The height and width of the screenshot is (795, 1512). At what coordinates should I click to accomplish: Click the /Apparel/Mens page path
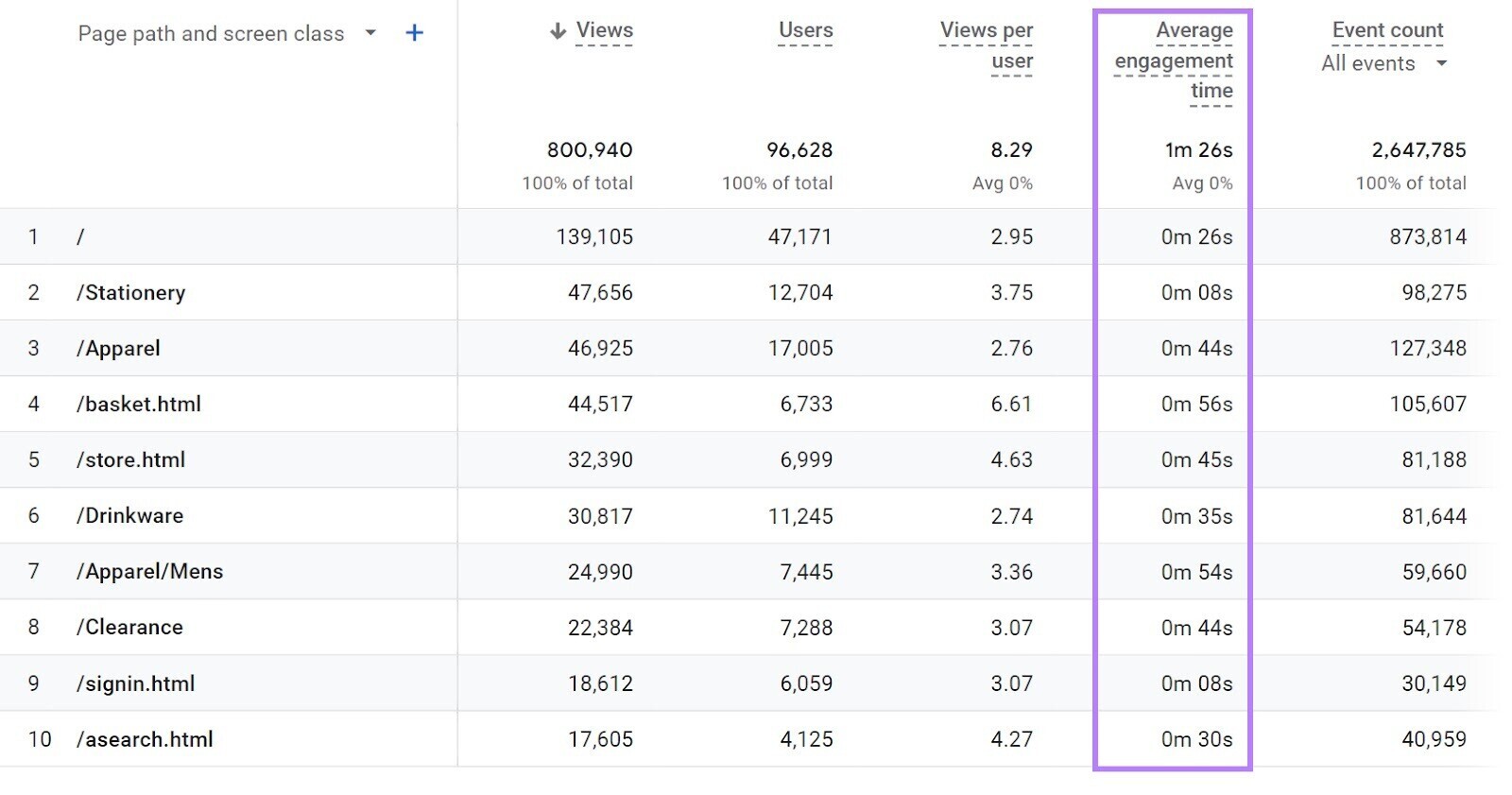point(151,571)
